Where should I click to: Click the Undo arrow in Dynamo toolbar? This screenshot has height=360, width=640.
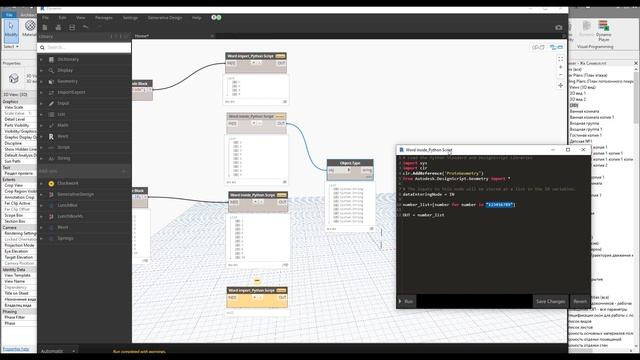click(85, 27)
